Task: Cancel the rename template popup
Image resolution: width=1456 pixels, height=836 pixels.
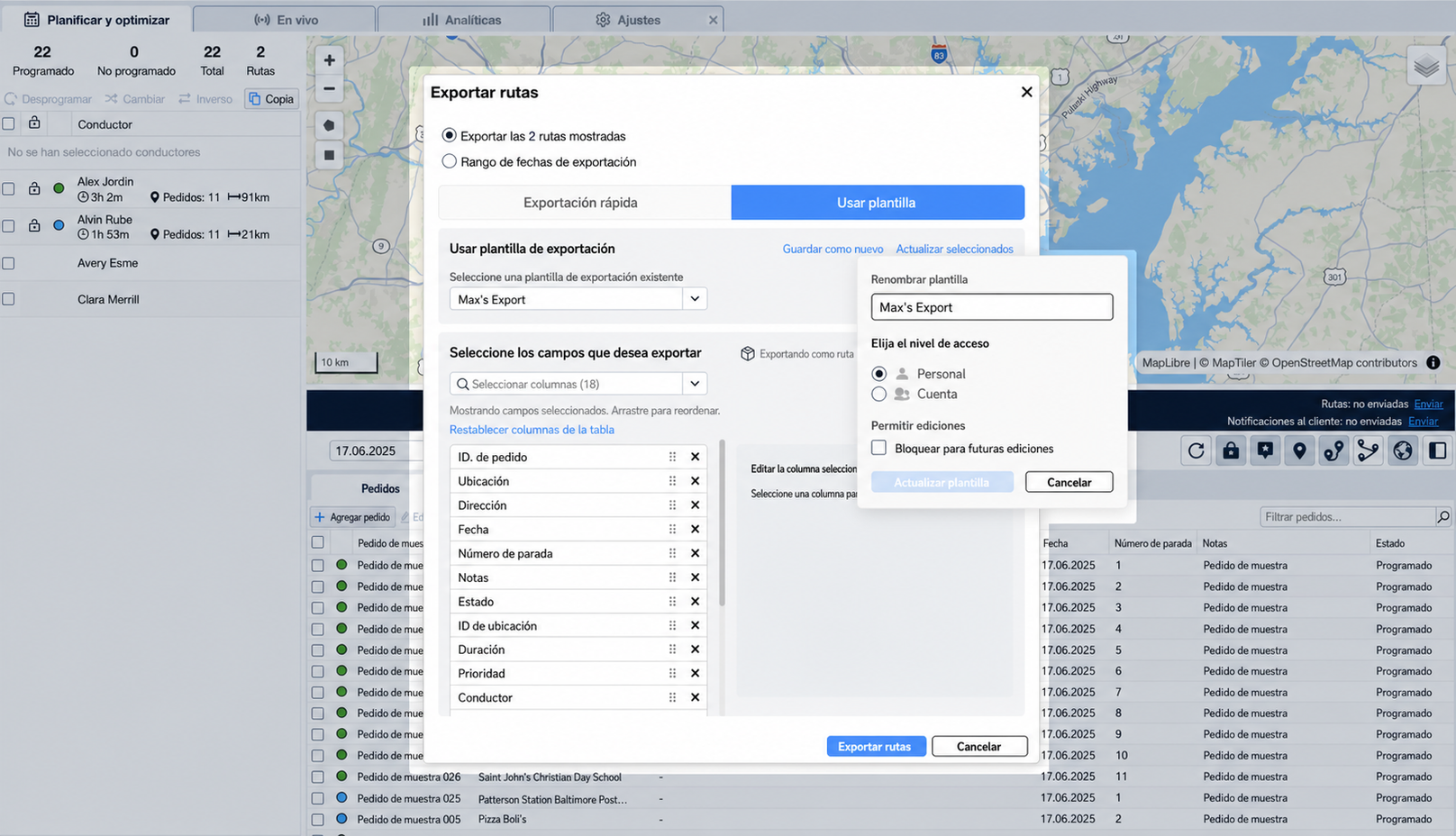Action: [1069, 482]
